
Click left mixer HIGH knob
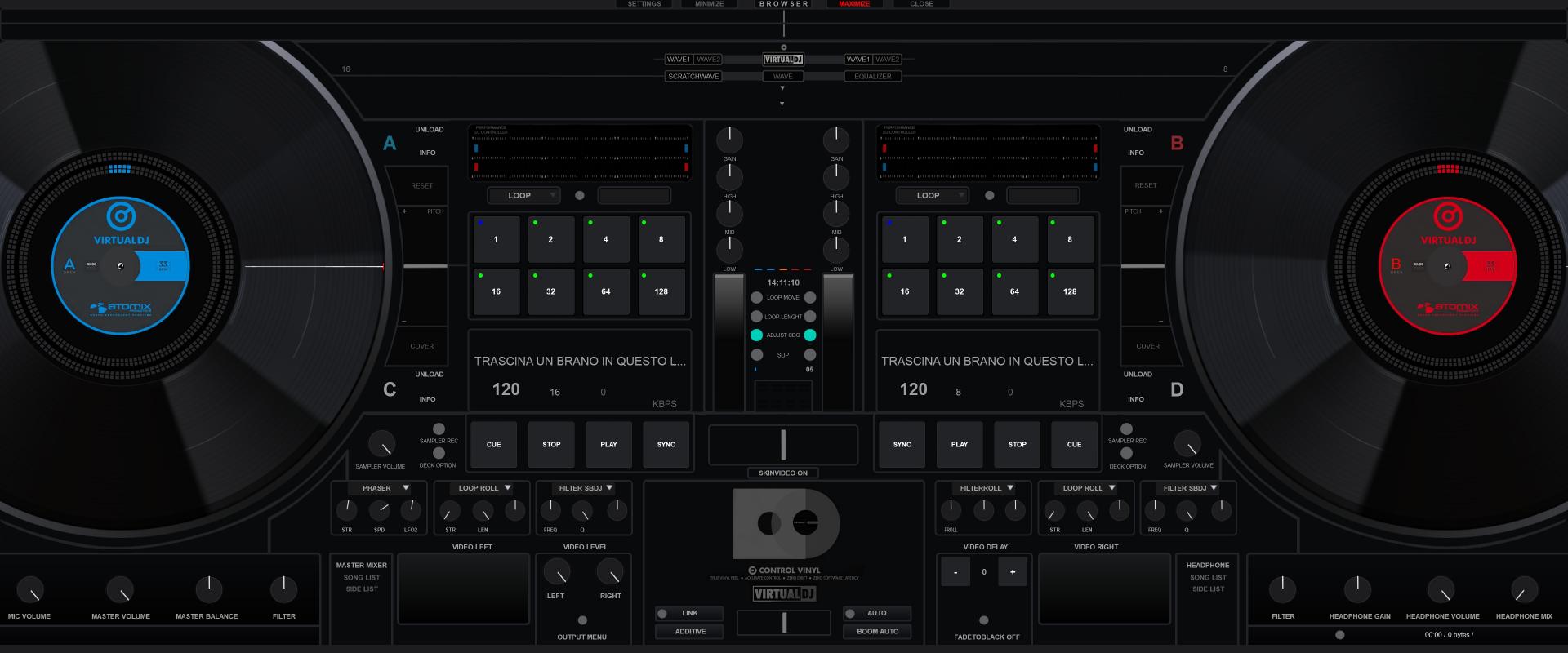point(729,176)
